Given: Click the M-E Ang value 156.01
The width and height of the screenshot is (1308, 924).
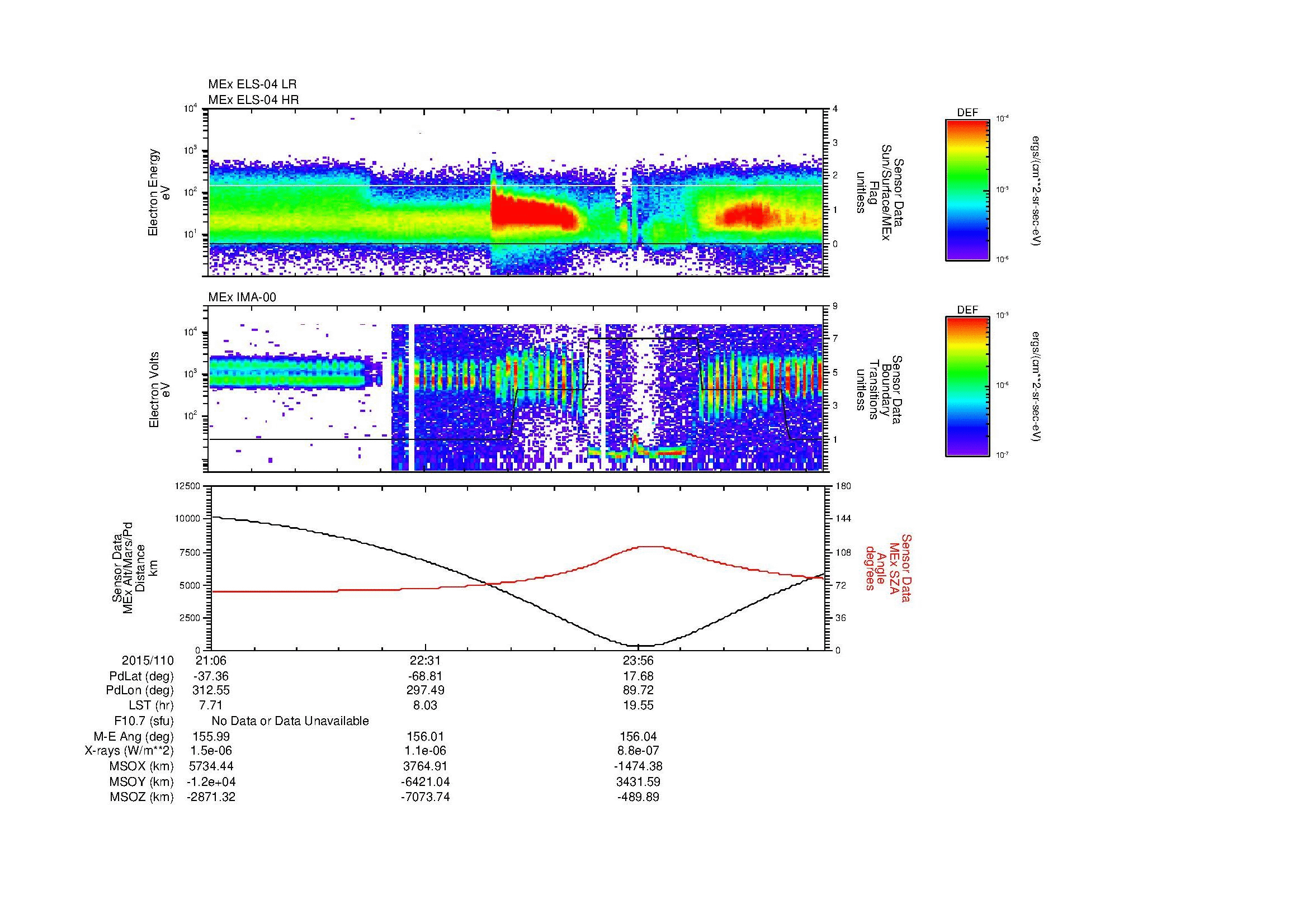Looking at the screenshot, I should click(425, 737).
